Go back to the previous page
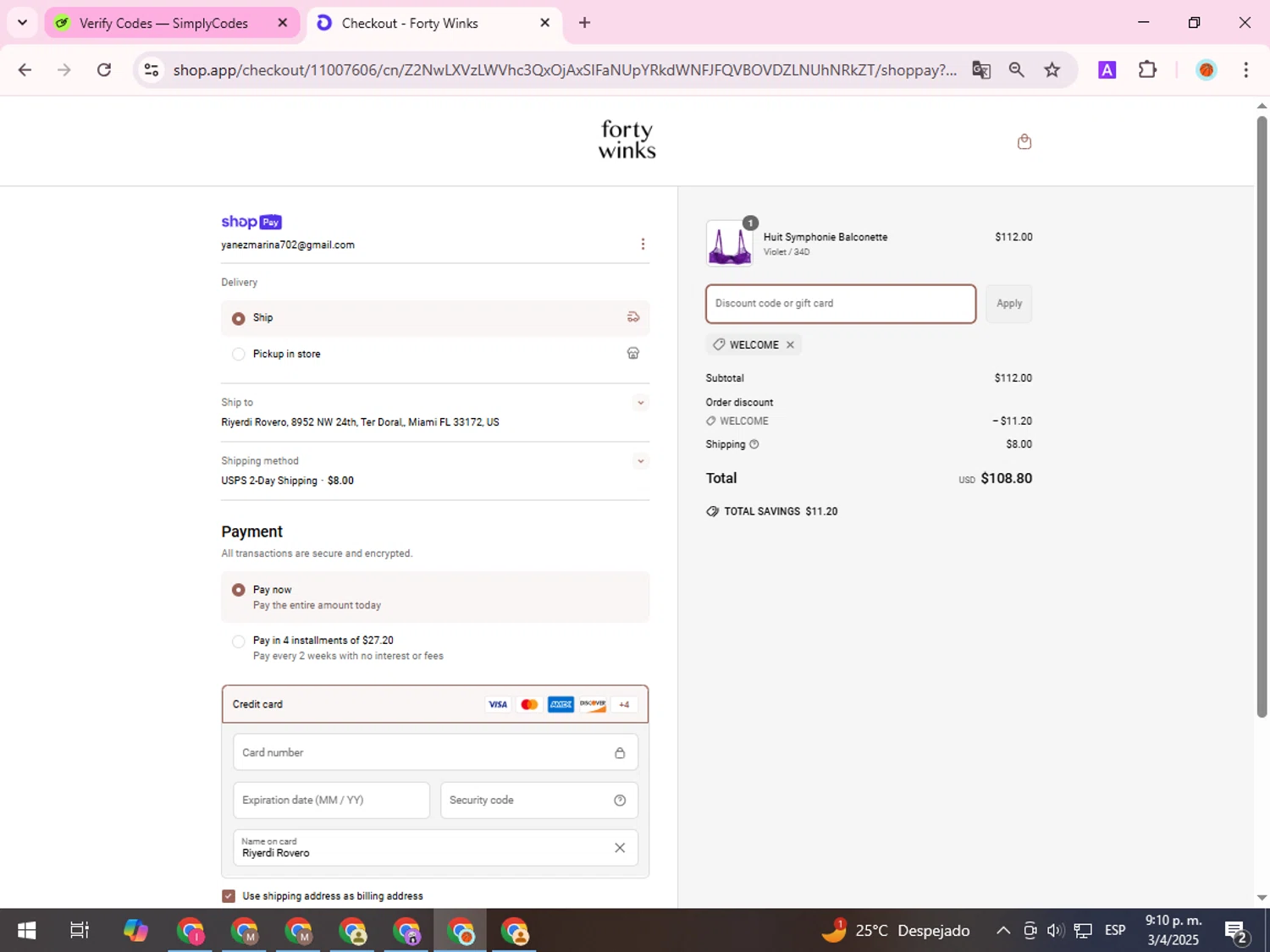1270x952 pixels. point(25,70)
